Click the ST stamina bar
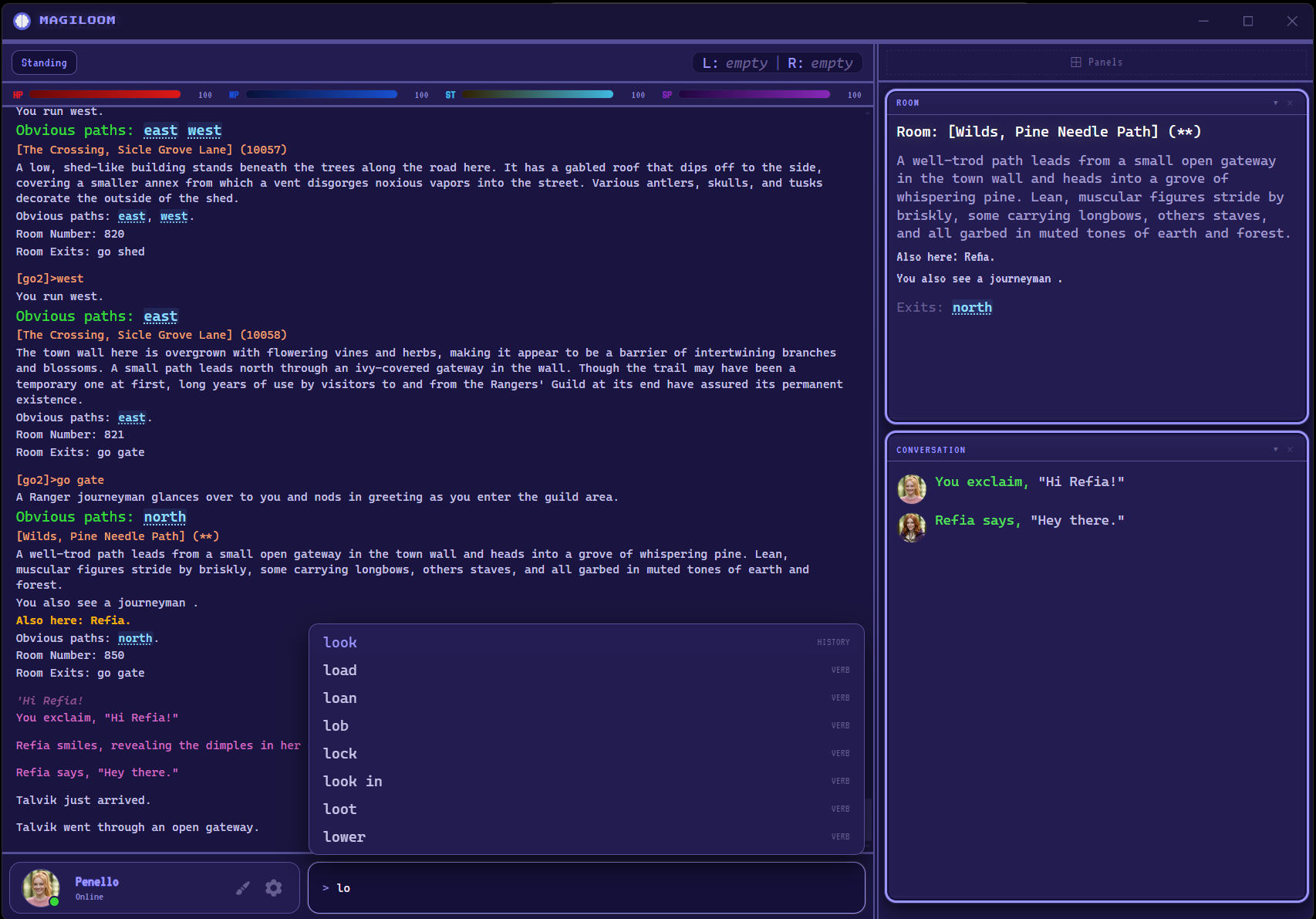Image resolution: width=1316 pixels, height=919 pixels. 538,95
